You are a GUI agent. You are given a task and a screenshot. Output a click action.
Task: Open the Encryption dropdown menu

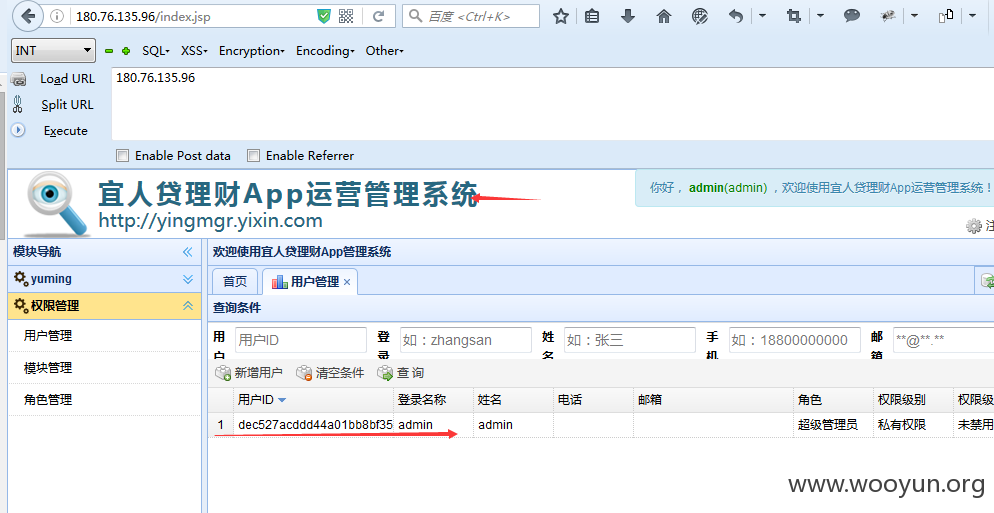pyautogui.click(x=252, y=51)
